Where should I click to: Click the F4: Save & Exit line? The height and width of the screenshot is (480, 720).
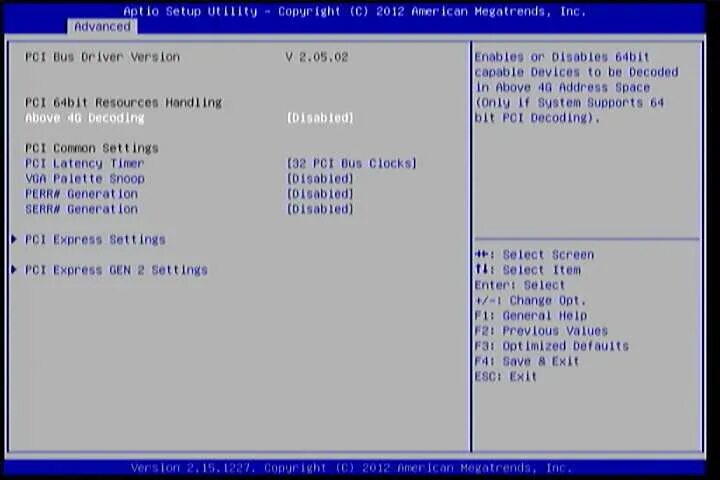527,361
